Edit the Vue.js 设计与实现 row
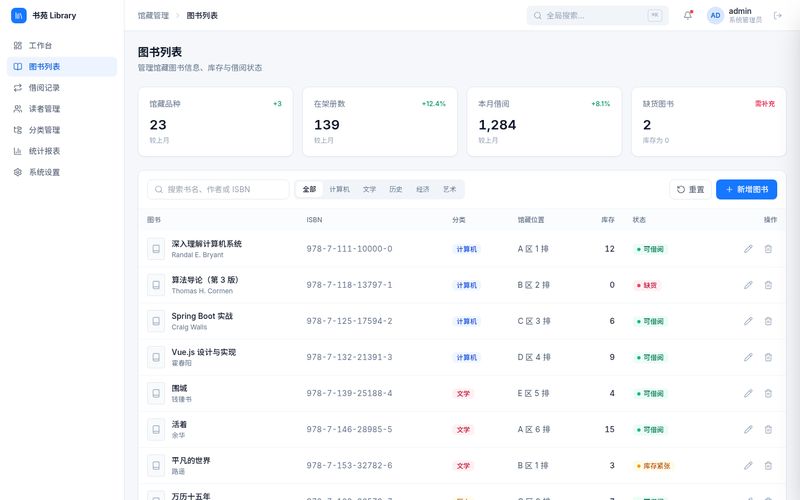 click(748, 357)
